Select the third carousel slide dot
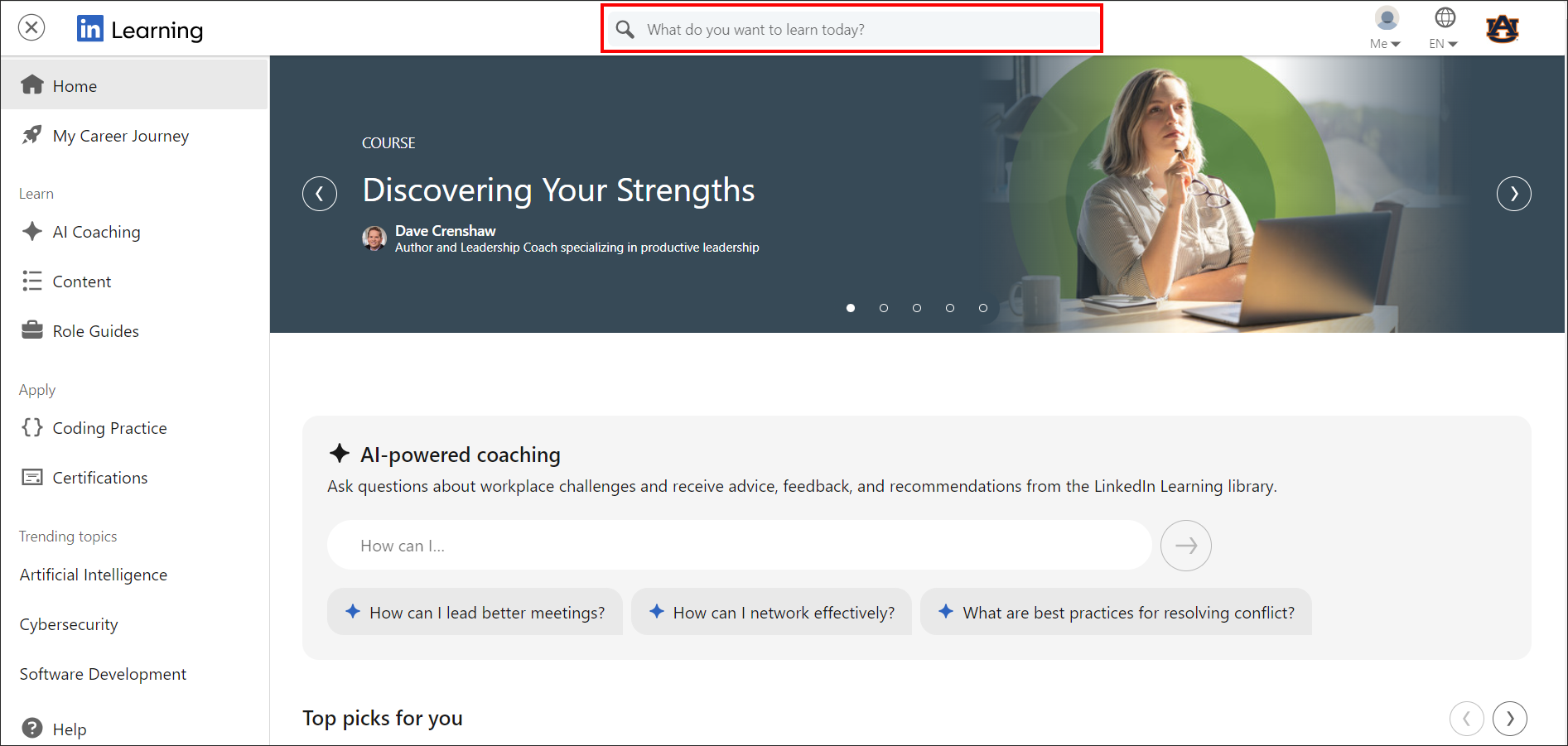Screen dimensions: 1568x746 coord(917,308)
